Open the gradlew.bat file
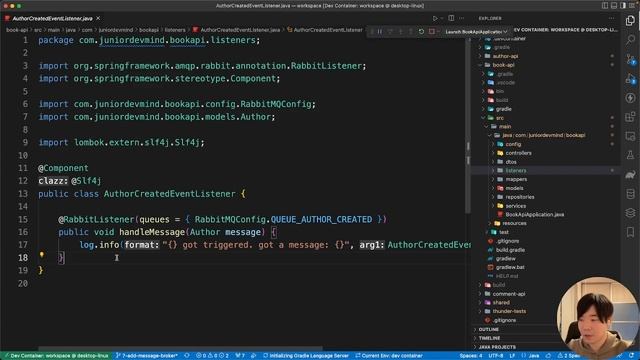Screen dimensions: 640x360 [x=510, y=268]
